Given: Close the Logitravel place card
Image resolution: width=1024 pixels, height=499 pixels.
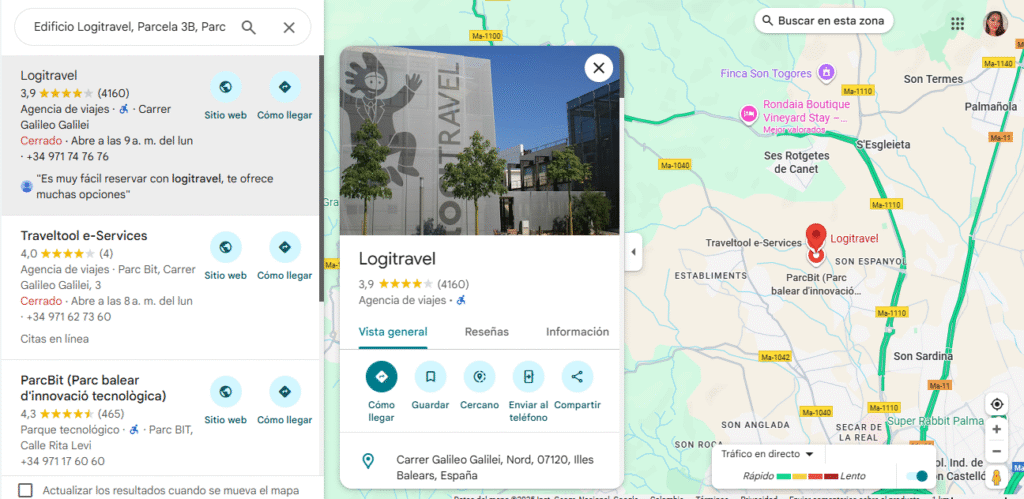Looking at the screenshot, I should [599, 67].
